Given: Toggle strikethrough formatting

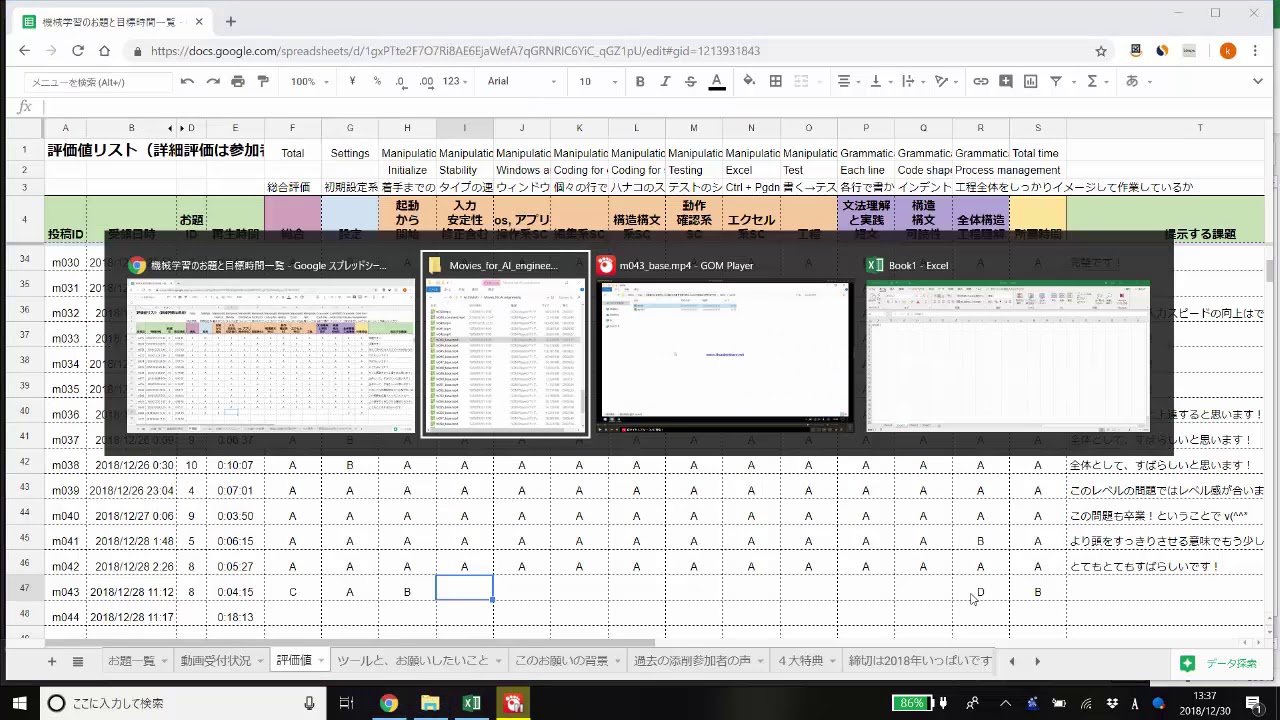Looking at the screenshot, I should [x=690, y=81].
